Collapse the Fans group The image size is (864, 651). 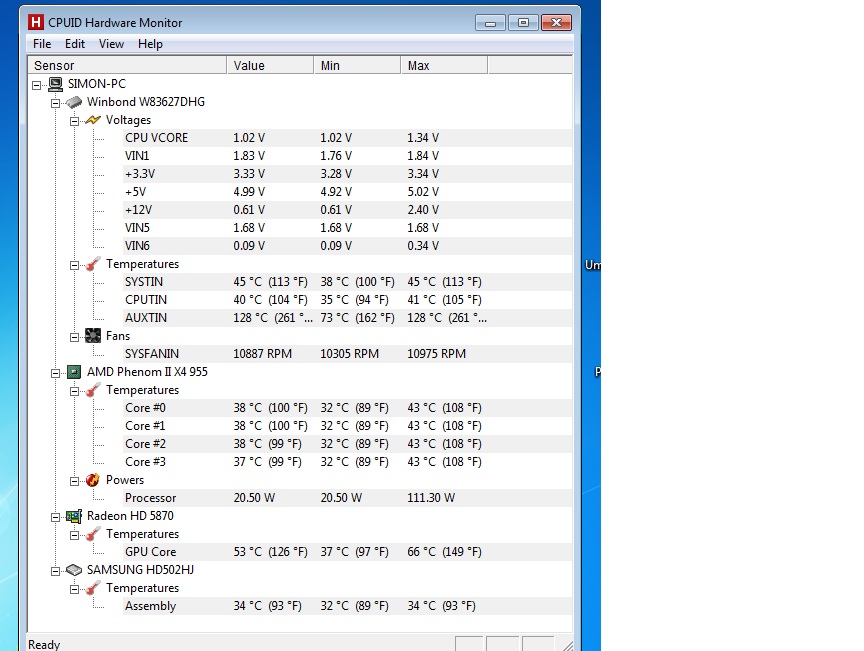coord(74,337)
